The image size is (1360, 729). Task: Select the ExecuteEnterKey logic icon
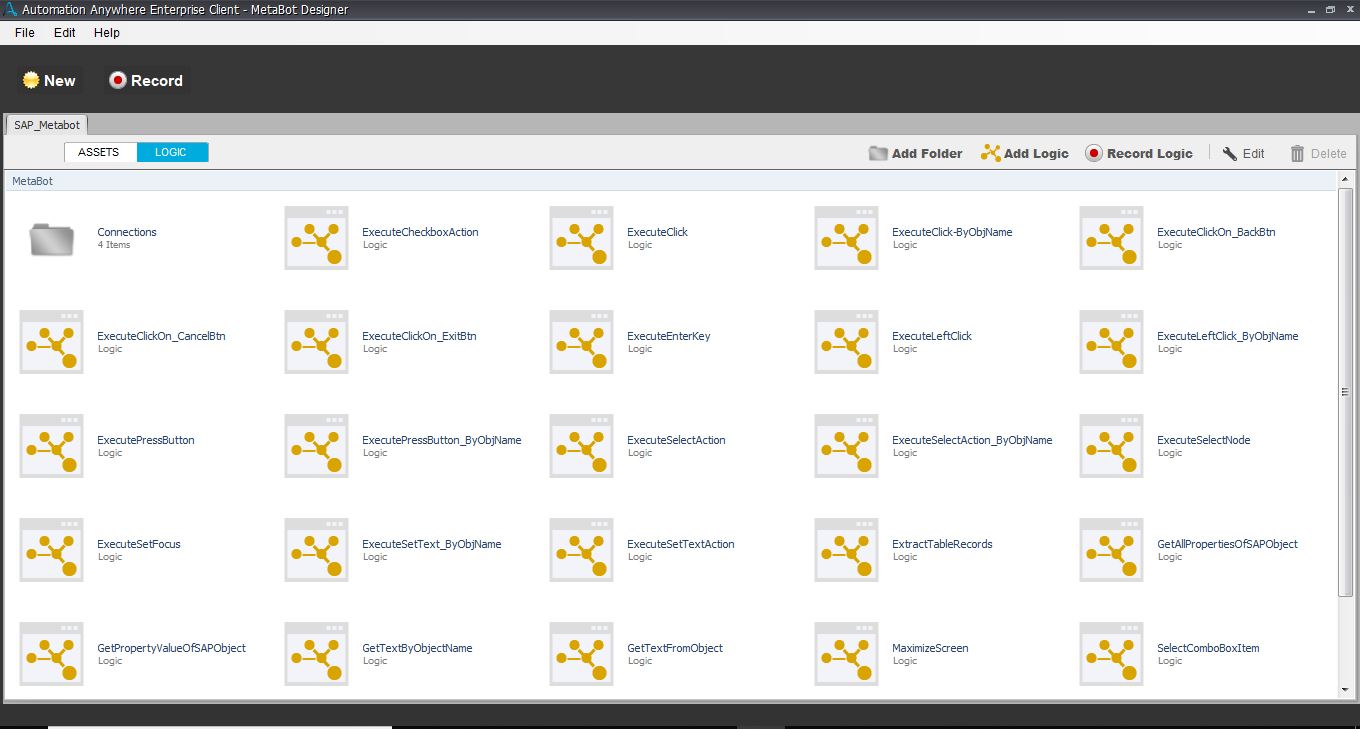coord(581,343)
